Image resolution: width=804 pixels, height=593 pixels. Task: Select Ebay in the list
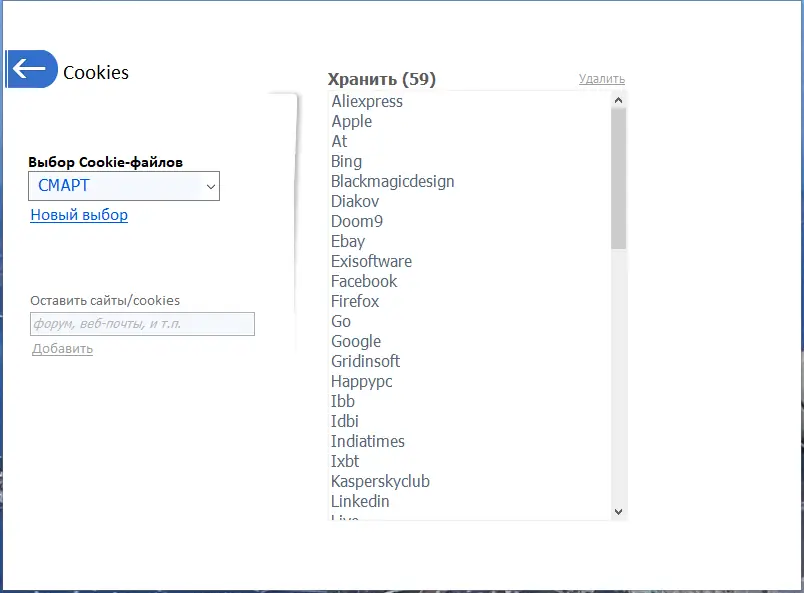(x=348, y=242)
